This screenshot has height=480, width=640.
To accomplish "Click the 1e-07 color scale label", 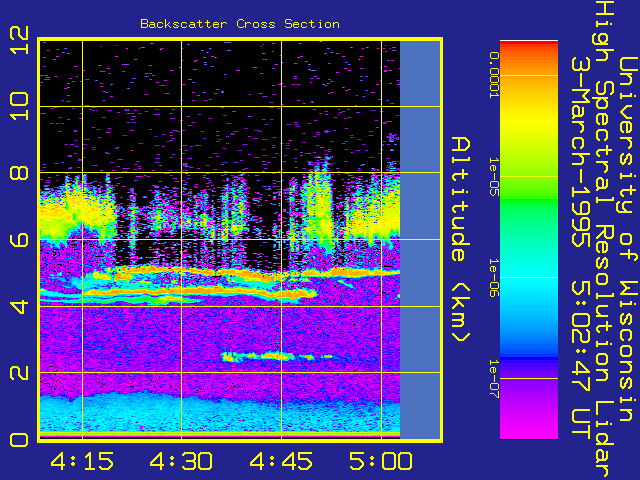I will point(494,378).
